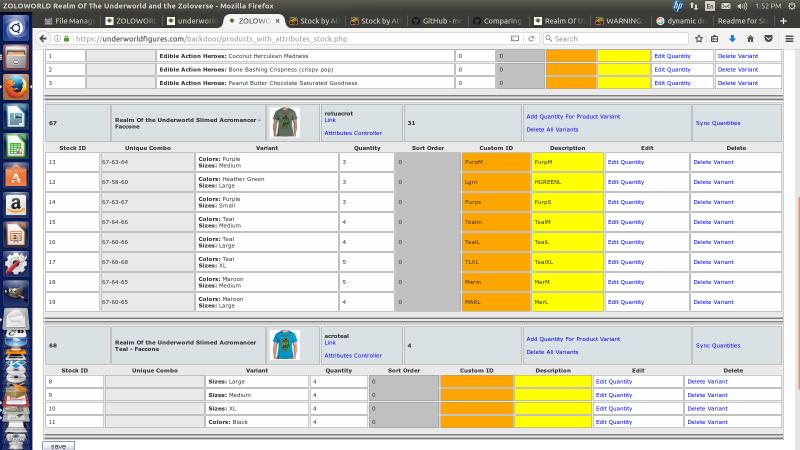Screen dimensions: 800x450
Task: Click Delete All Variants for product 68
Action: [552, 352]
